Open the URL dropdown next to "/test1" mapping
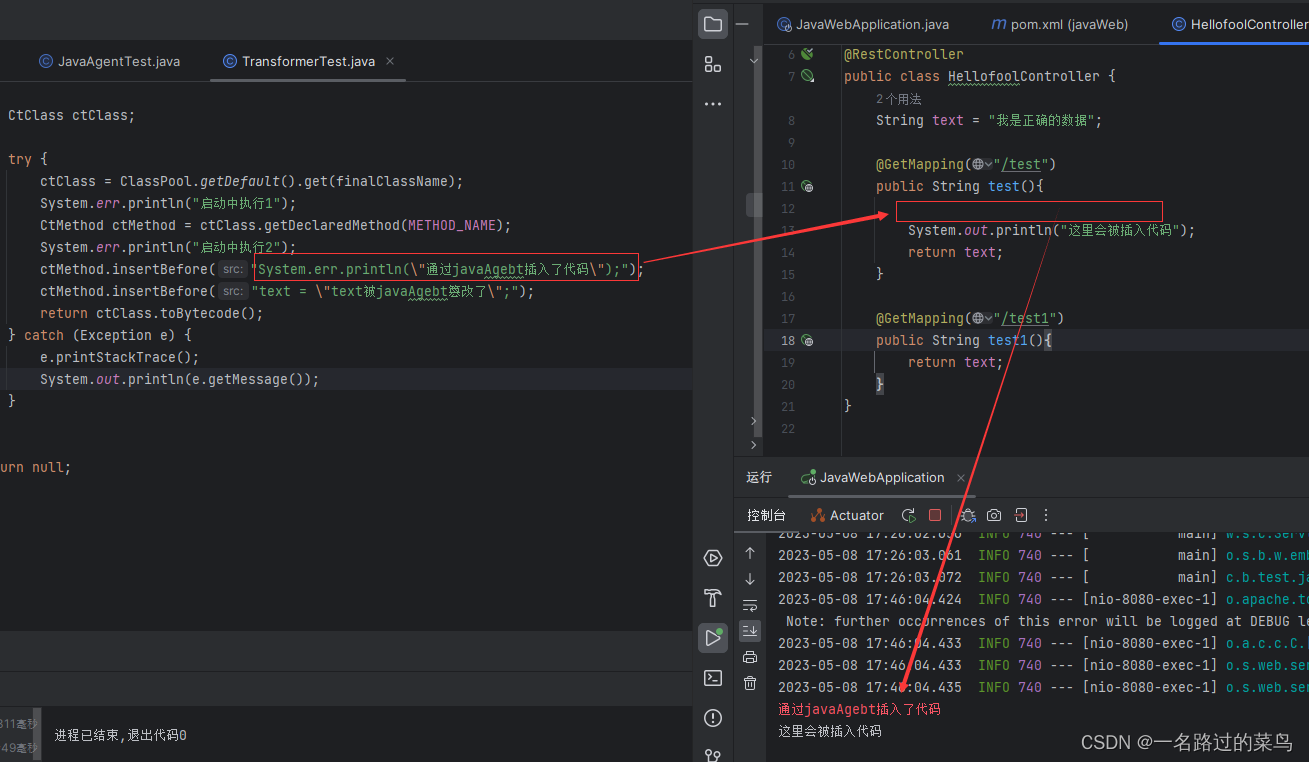 (982, 318)
